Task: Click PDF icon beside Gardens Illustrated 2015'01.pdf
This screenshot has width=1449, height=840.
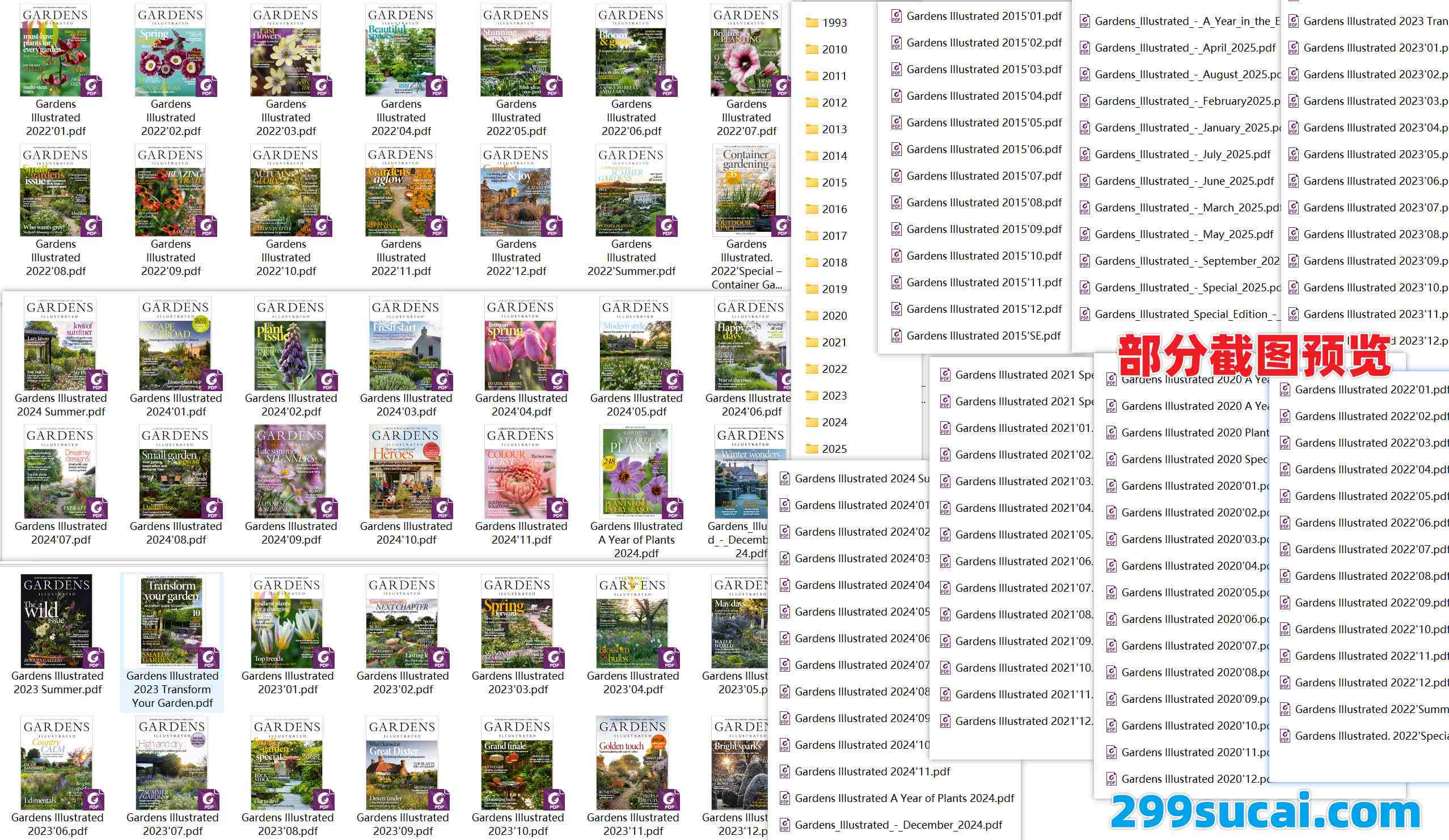Action: click(896, 16)
